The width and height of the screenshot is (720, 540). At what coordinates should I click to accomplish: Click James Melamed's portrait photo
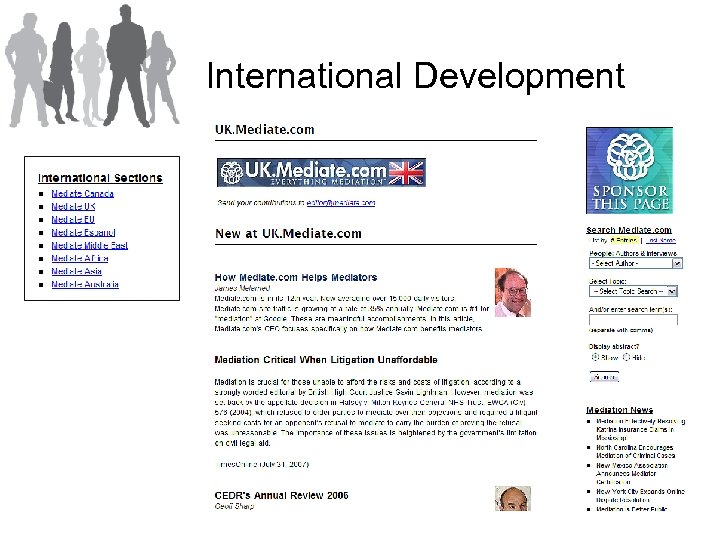pyautogui.click(x=512, y=292)
